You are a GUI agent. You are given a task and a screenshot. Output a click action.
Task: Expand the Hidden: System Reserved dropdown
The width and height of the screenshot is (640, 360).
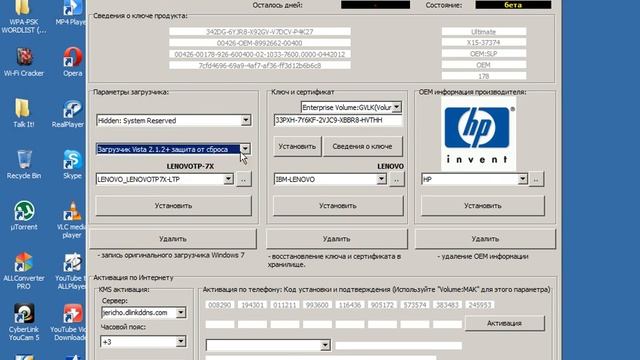click(245, 120)
